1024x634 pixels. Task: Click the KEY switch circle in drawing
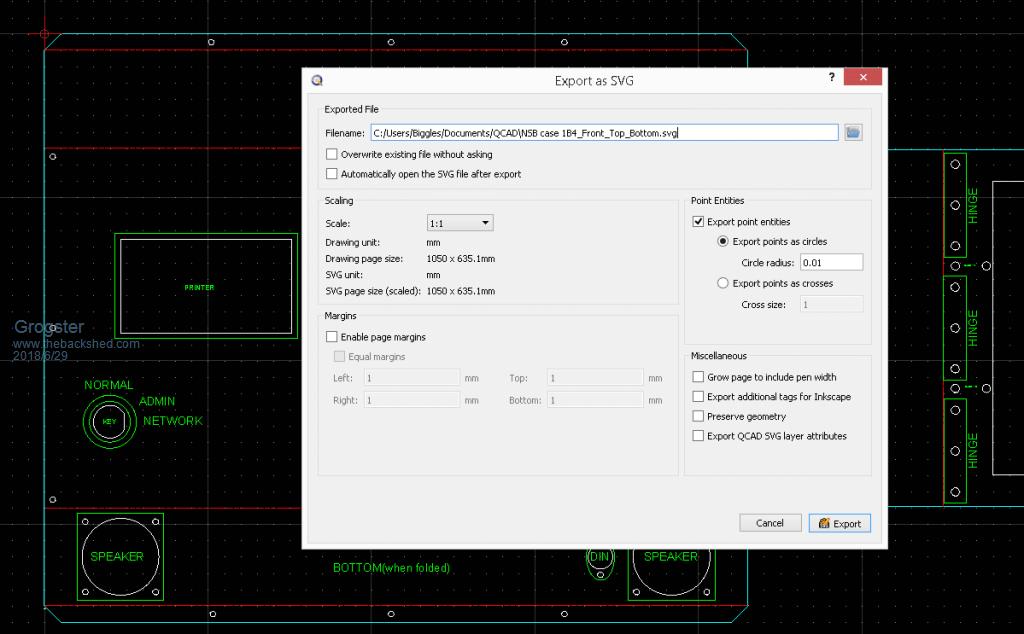(109, 421)
